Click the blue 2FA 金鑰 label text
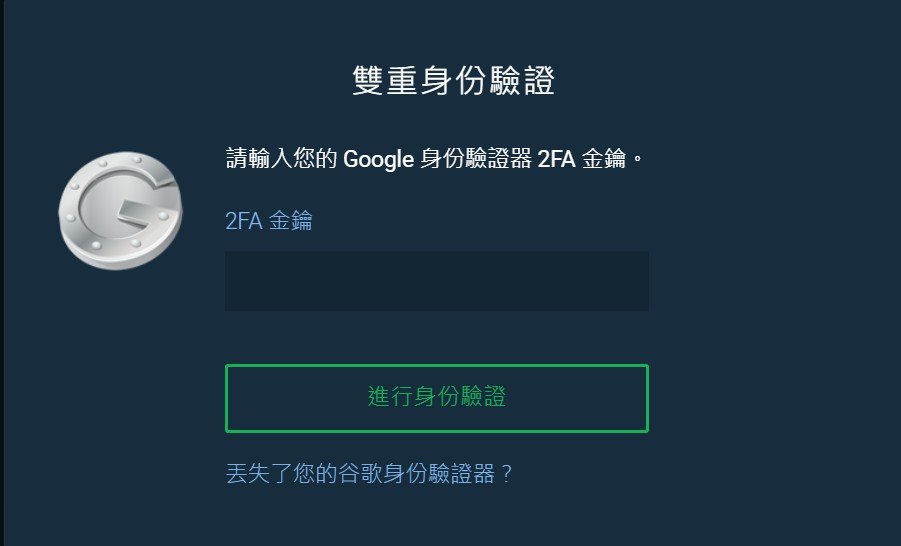The width and height of the screenshot is (901, 546). pos(268,221)
